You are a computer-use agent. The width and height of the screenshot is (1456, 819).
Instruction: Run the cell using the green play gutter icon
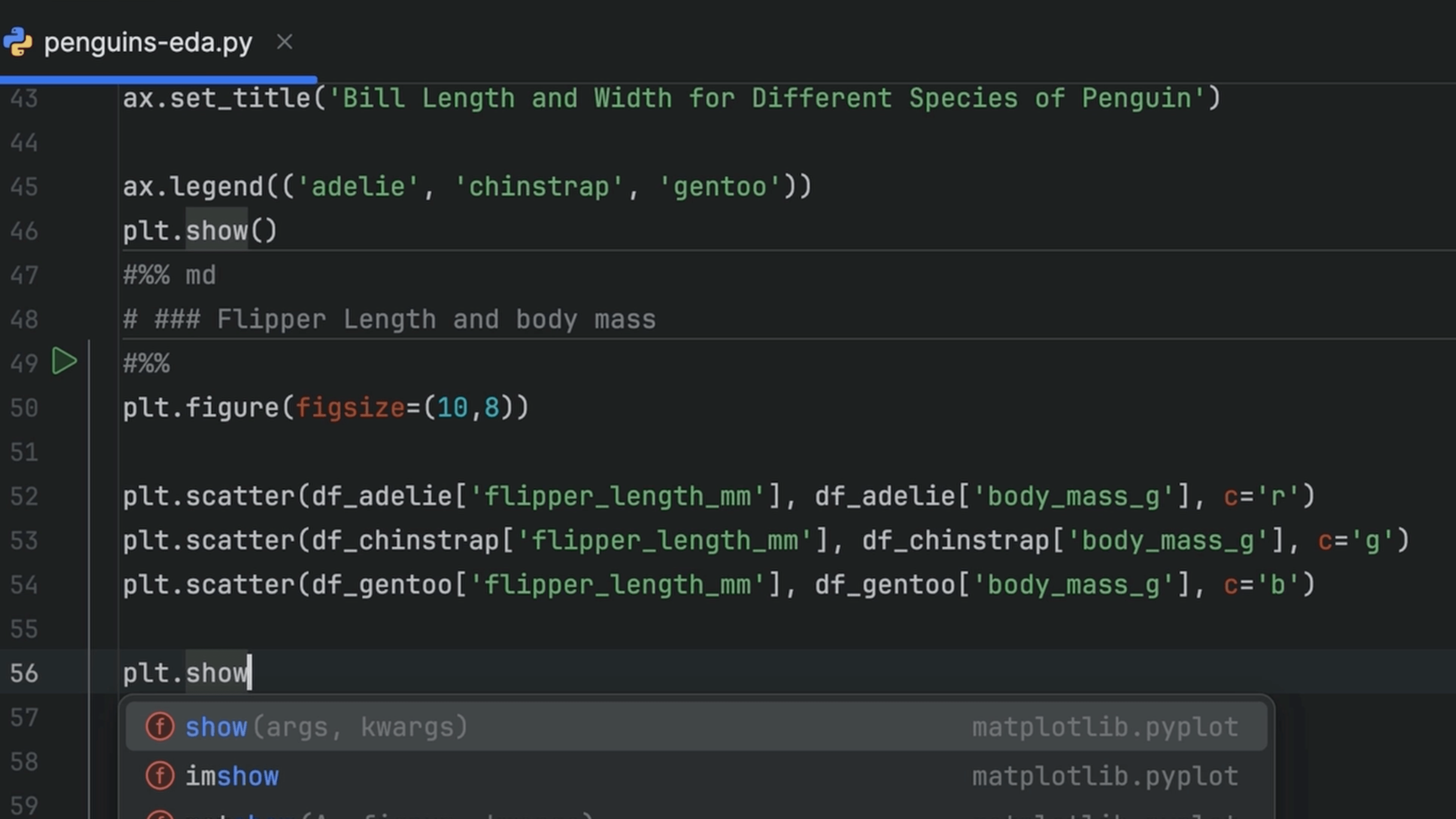tap(64, 361)
